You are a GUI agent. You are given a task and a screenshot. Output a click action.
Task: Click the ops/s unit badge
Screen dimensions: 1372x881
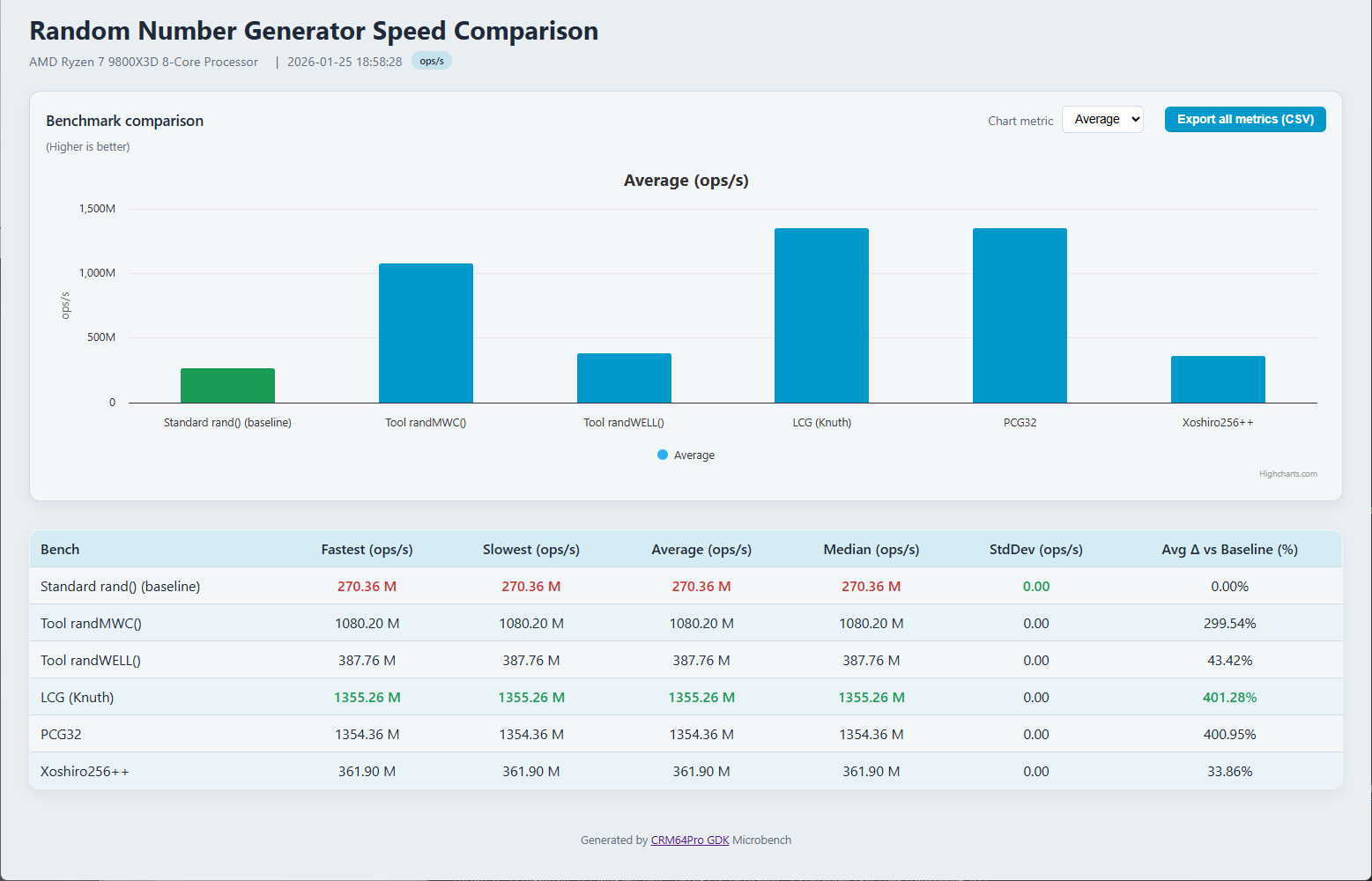[x=432, y=62]
